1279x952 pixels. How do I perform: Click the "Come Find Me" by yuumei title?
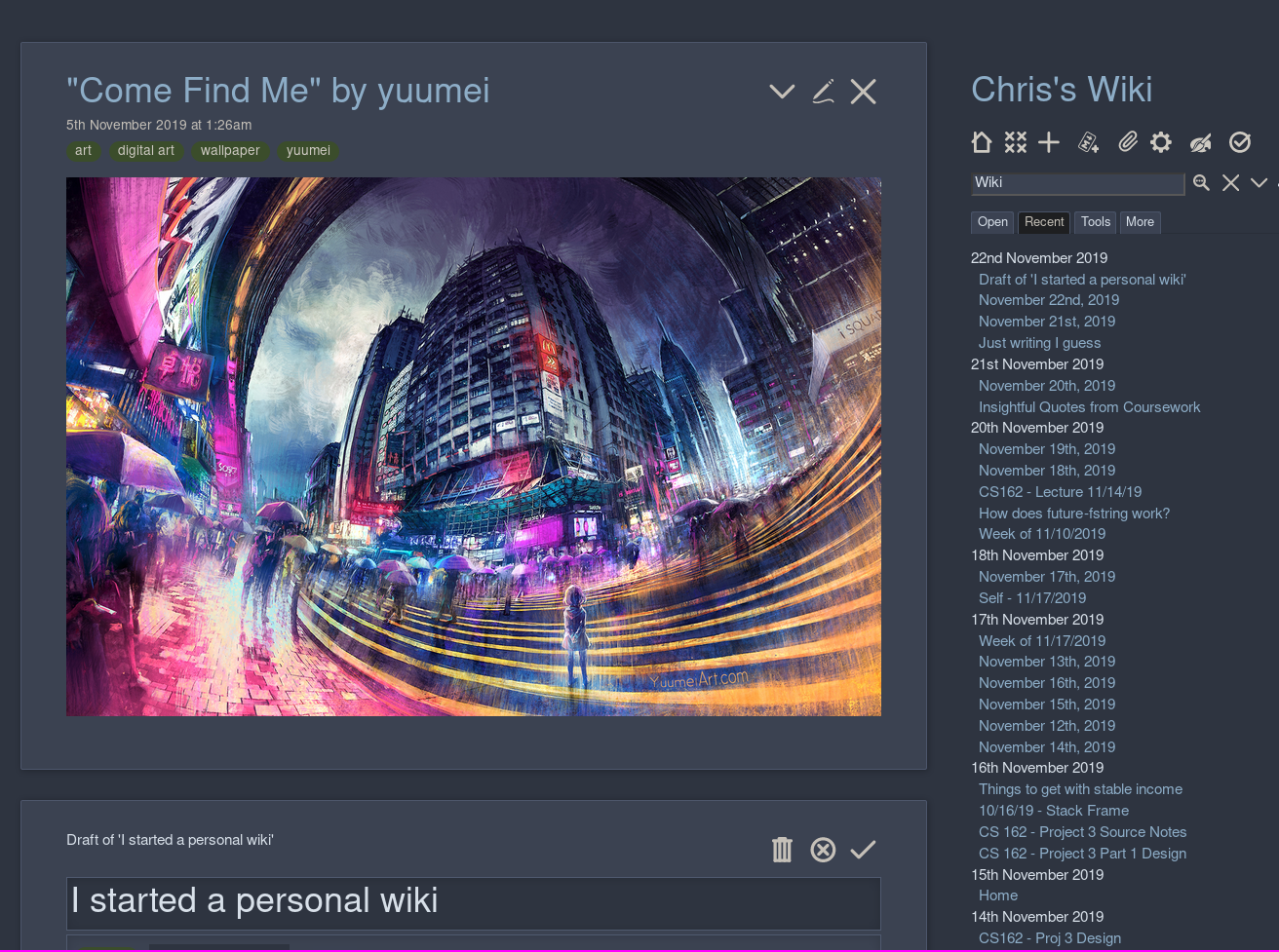(278, 91)
